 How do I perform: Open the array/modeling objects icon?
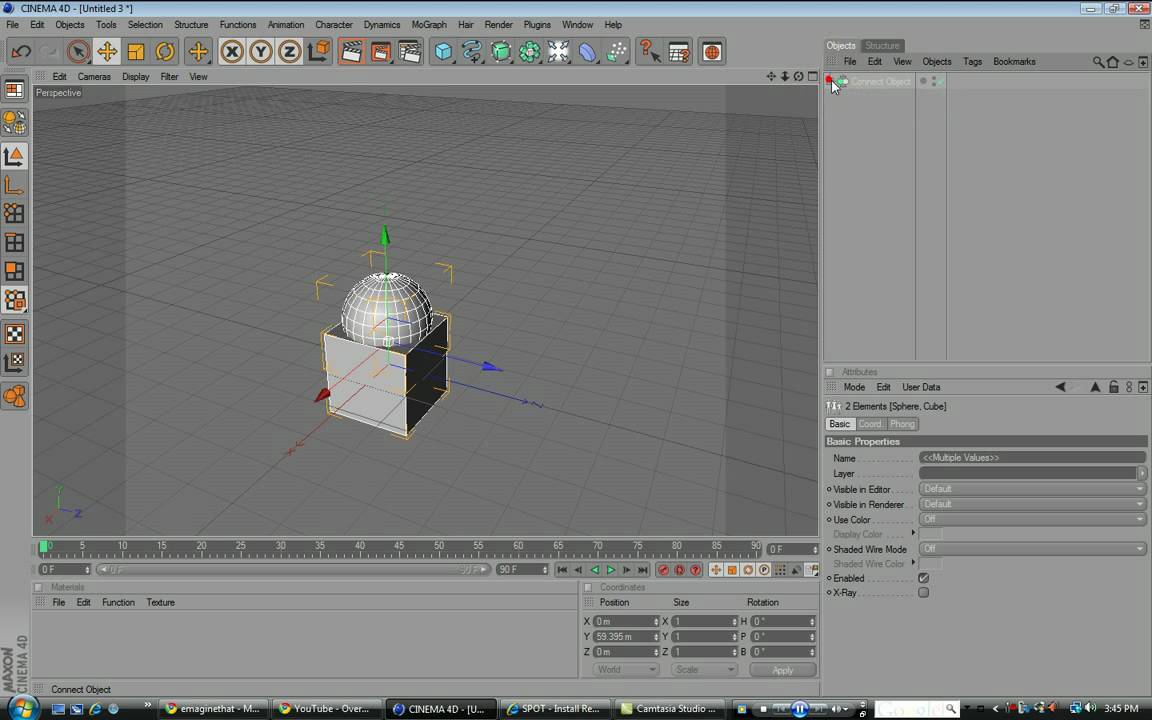coord(530,51)
